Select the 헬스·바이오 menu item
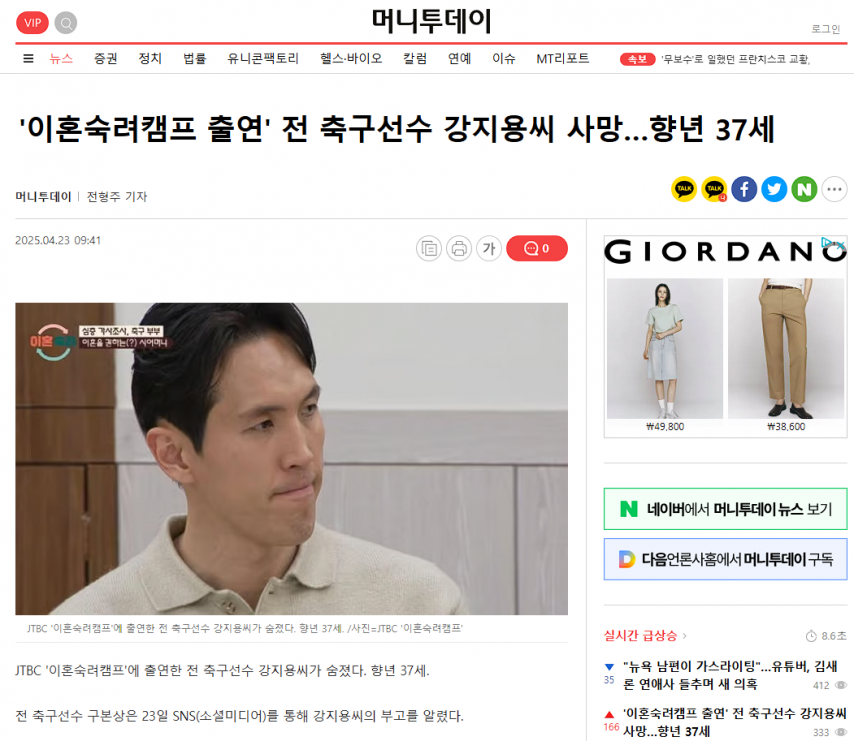Screen dimensions: 854x741 pos(351,58)
